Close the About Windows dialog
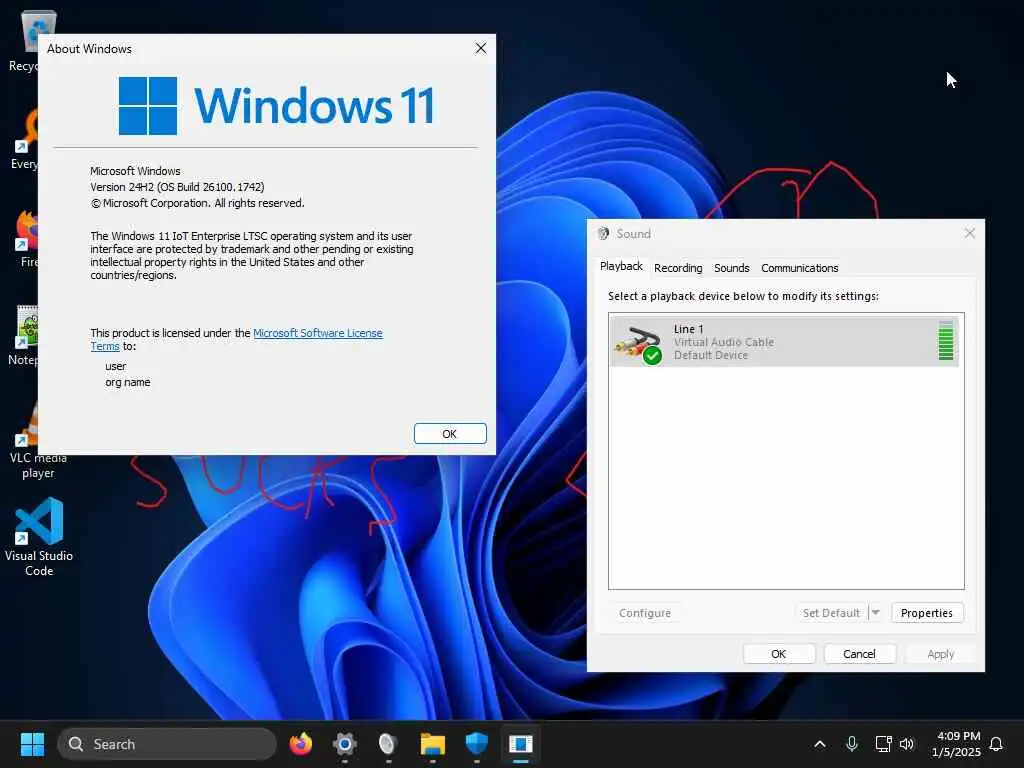This screenshot has width=1024, height=768. coord(481,48)
